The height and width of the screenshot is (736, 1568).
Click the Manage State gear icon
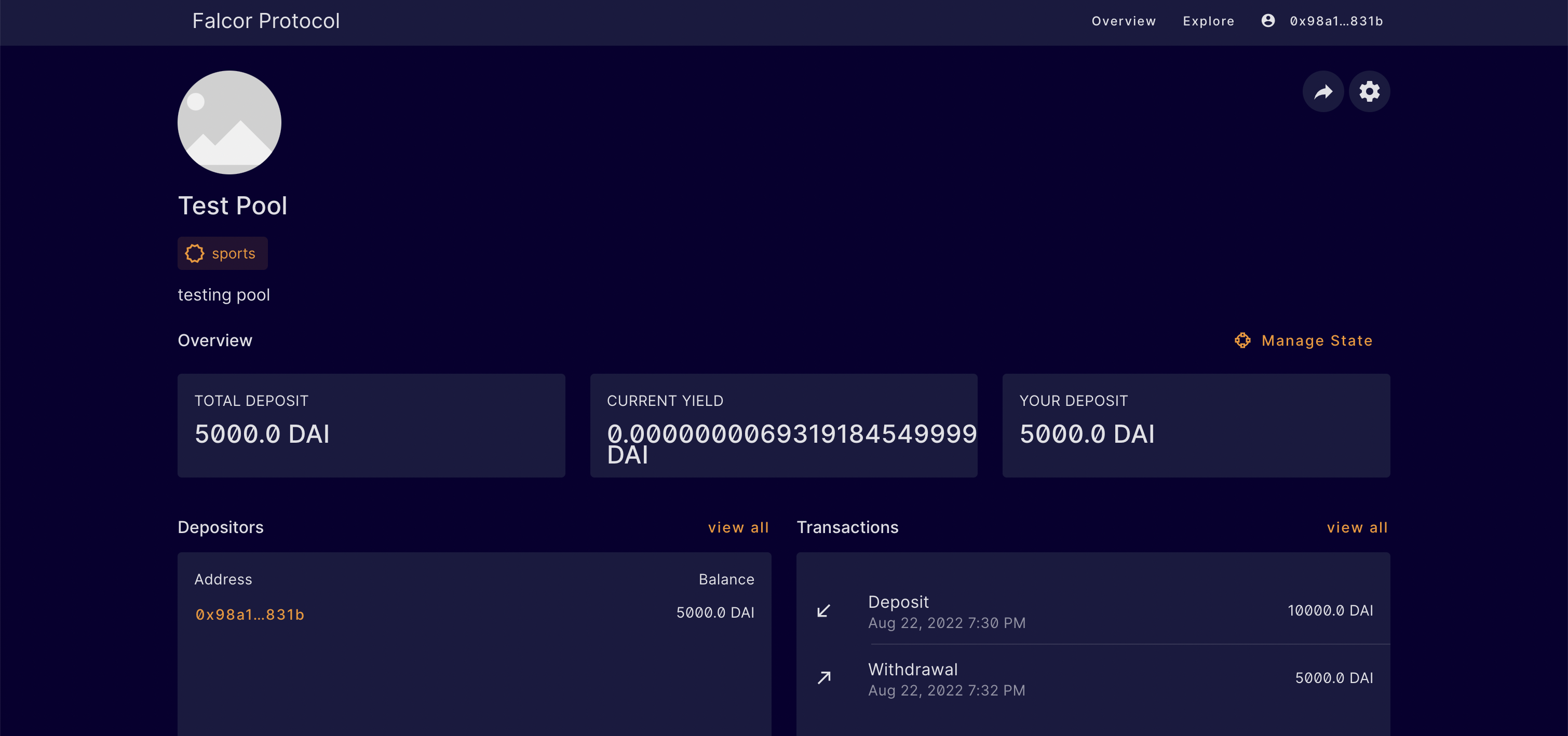click(x=1242, y=340)
